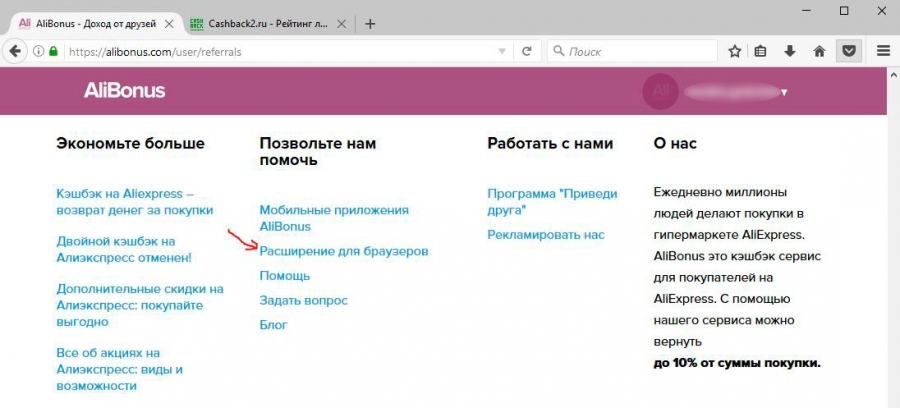Open site info icon in address bar

(39, 52)
